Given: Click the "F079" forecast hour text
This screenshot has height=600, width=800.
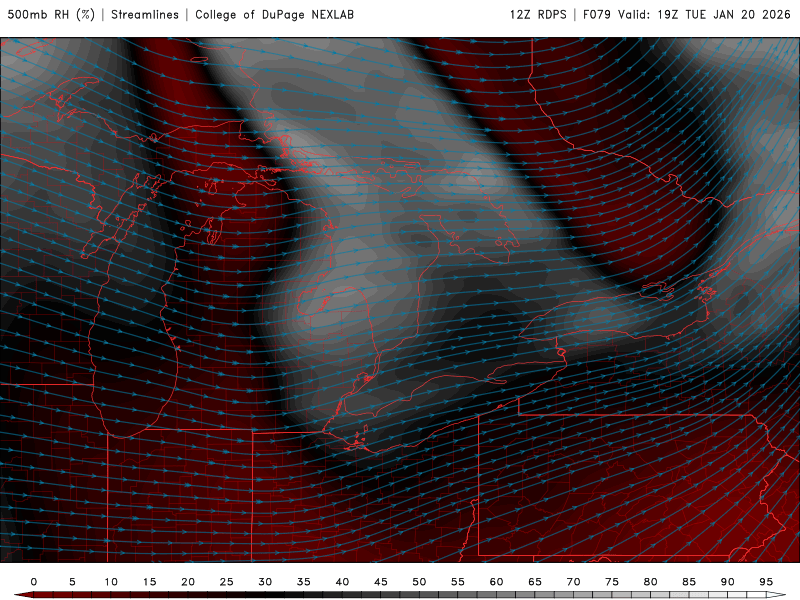Looking at the screenshot, I should click(597, 14).
